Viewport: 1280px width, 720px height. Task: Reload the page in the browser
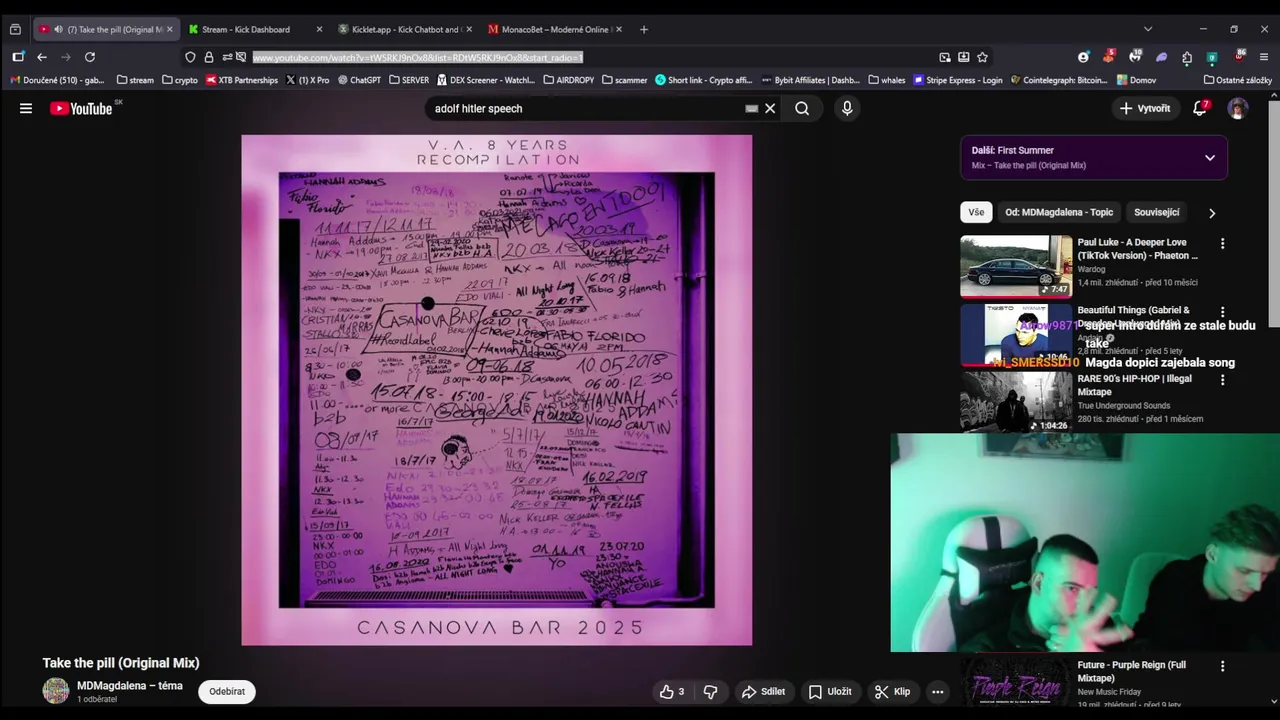90,57
